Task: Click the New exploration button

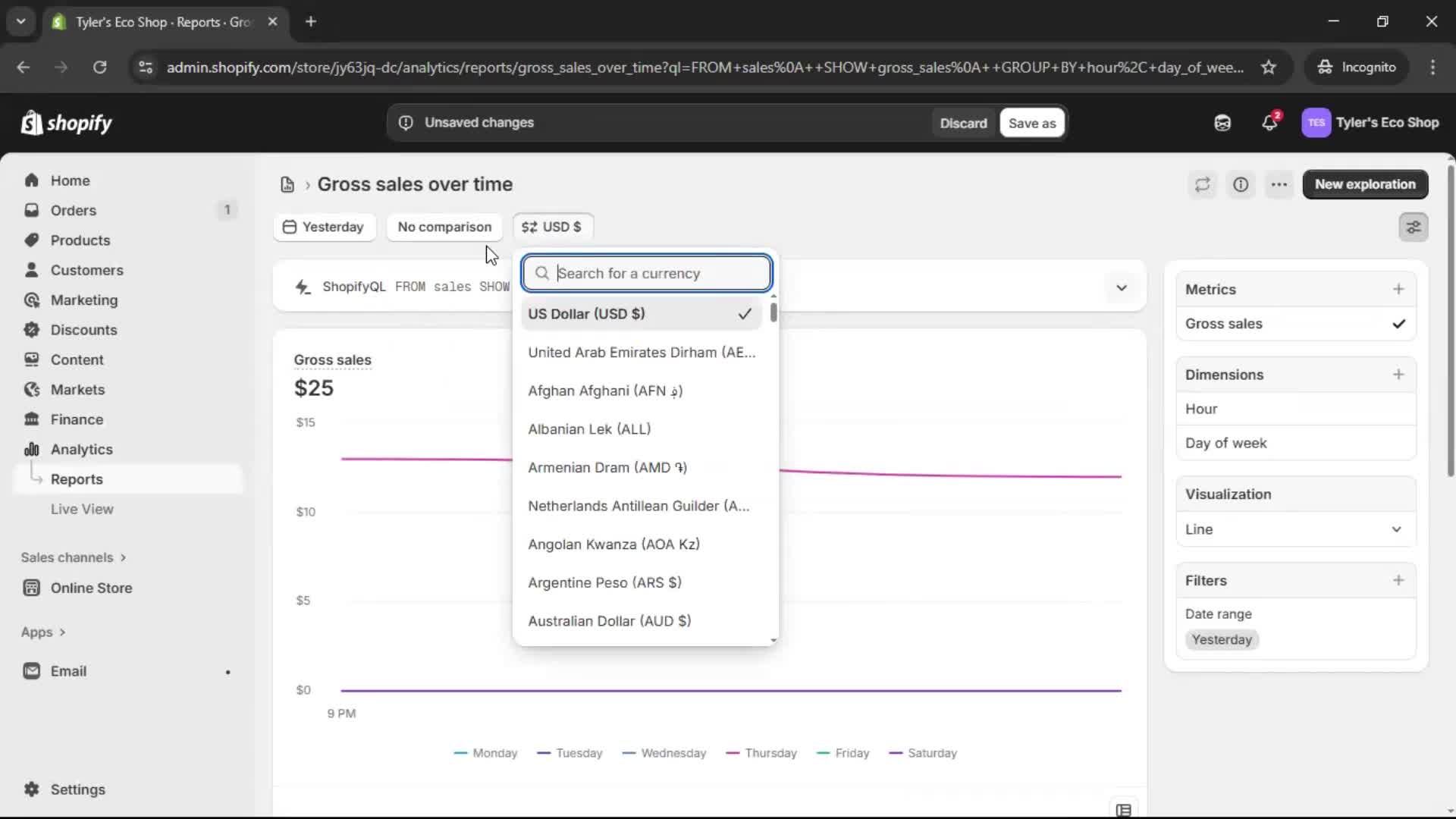Action: 1365,184
